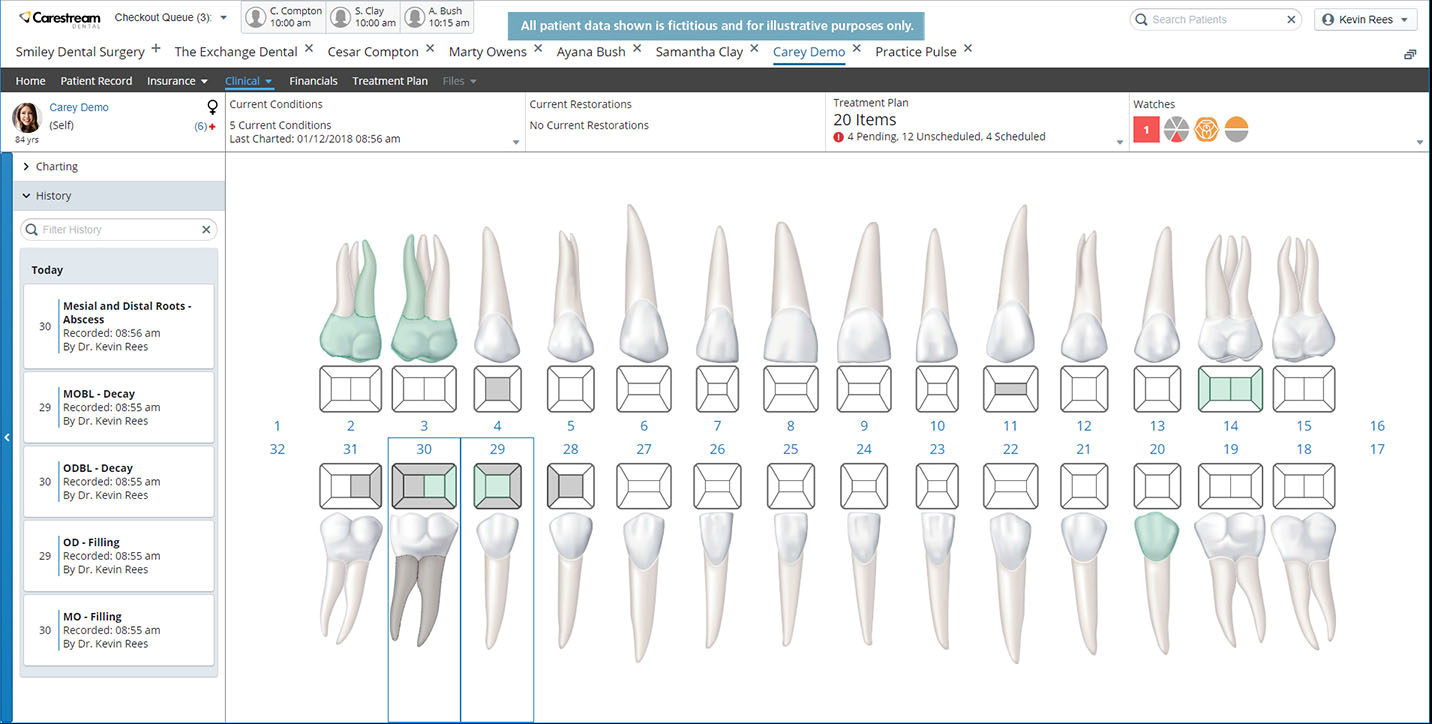The width and height of the screenshot is (1432, 724).
Task: Open Financials in the navigation bar
Action: coord(313,81)
